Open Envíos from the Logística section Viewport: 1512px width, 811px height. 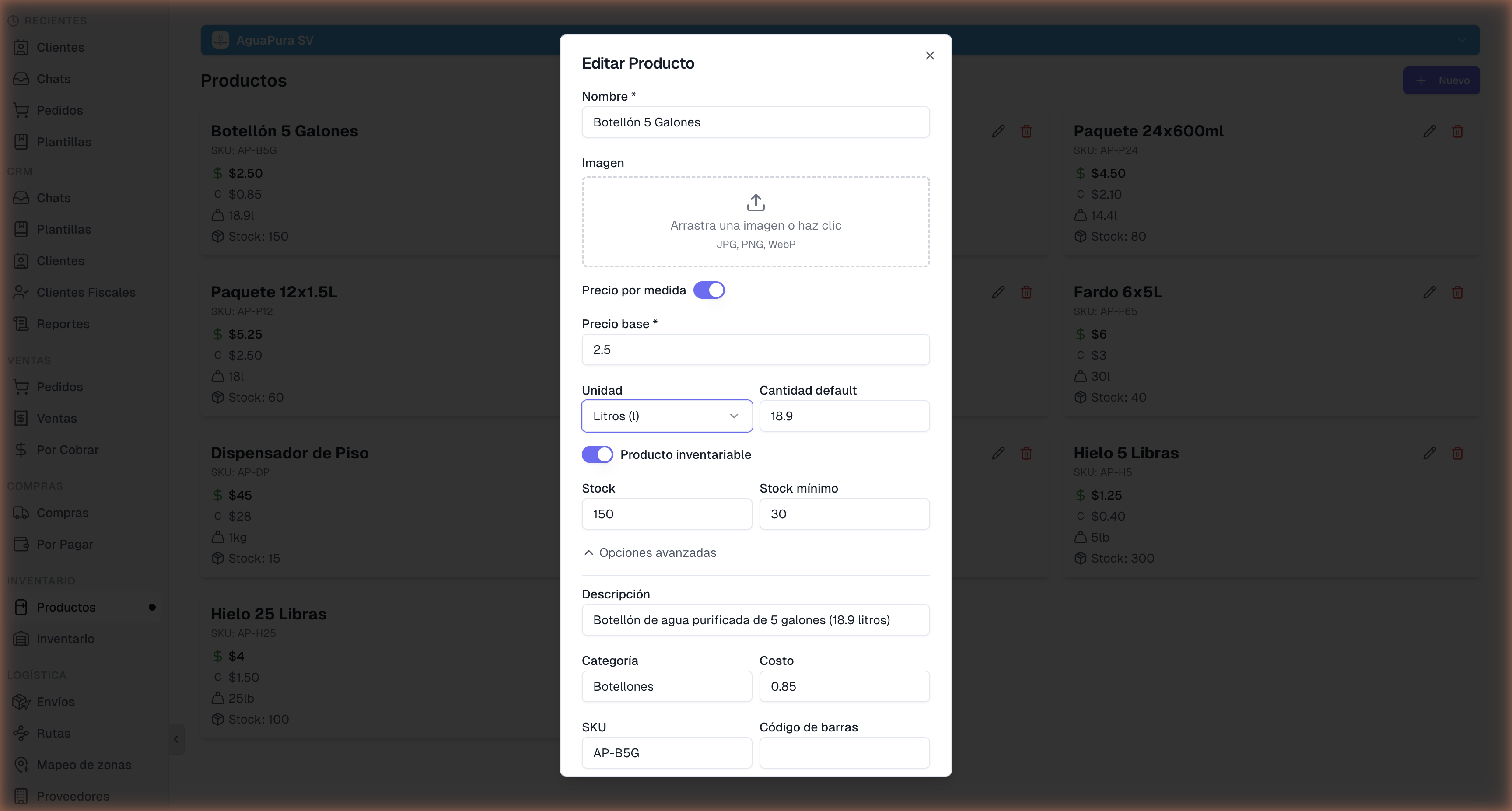coord(56,702)
